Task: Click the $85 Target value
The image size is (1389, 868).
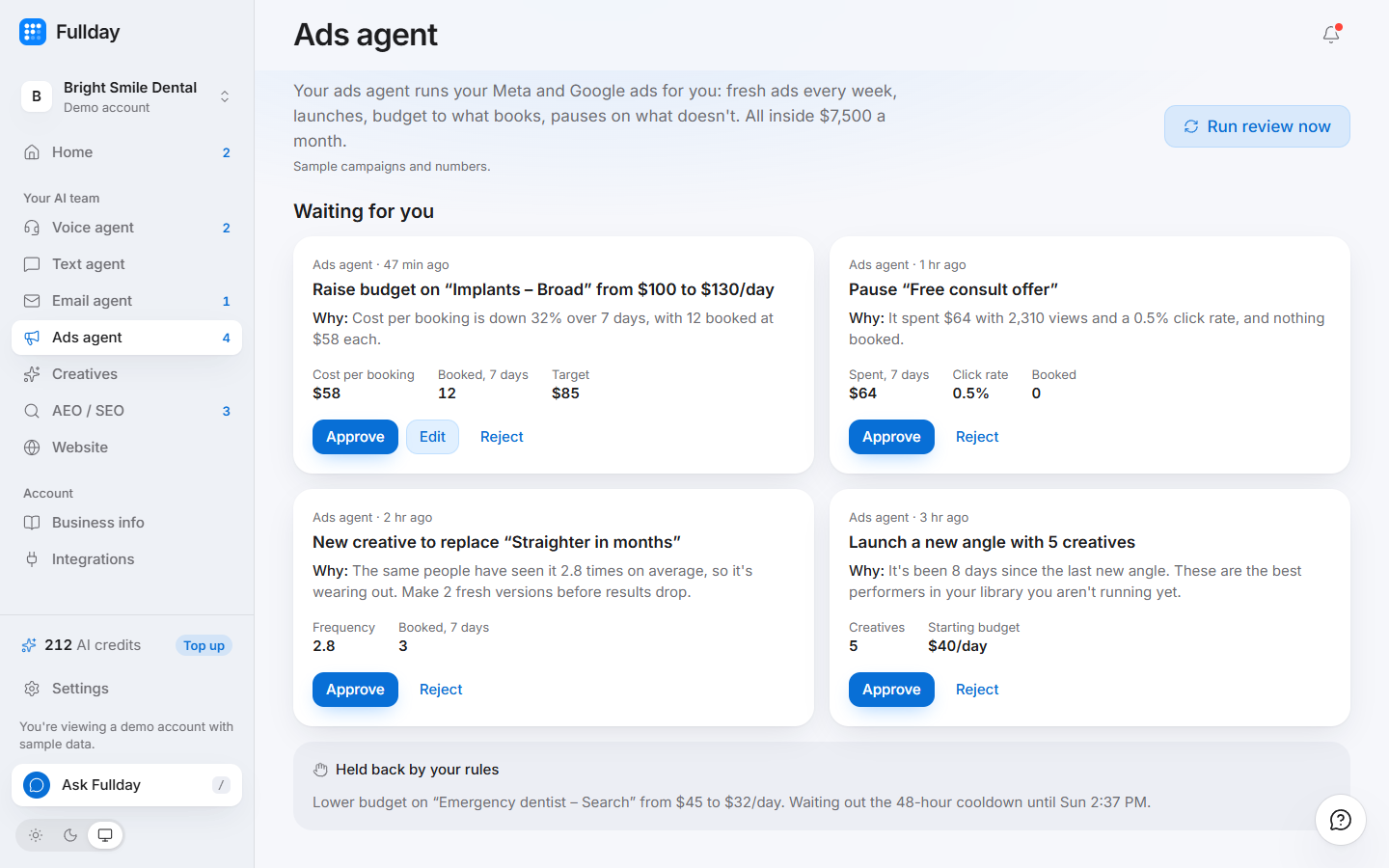Action: pyautogui.click(x=565, y=393)
